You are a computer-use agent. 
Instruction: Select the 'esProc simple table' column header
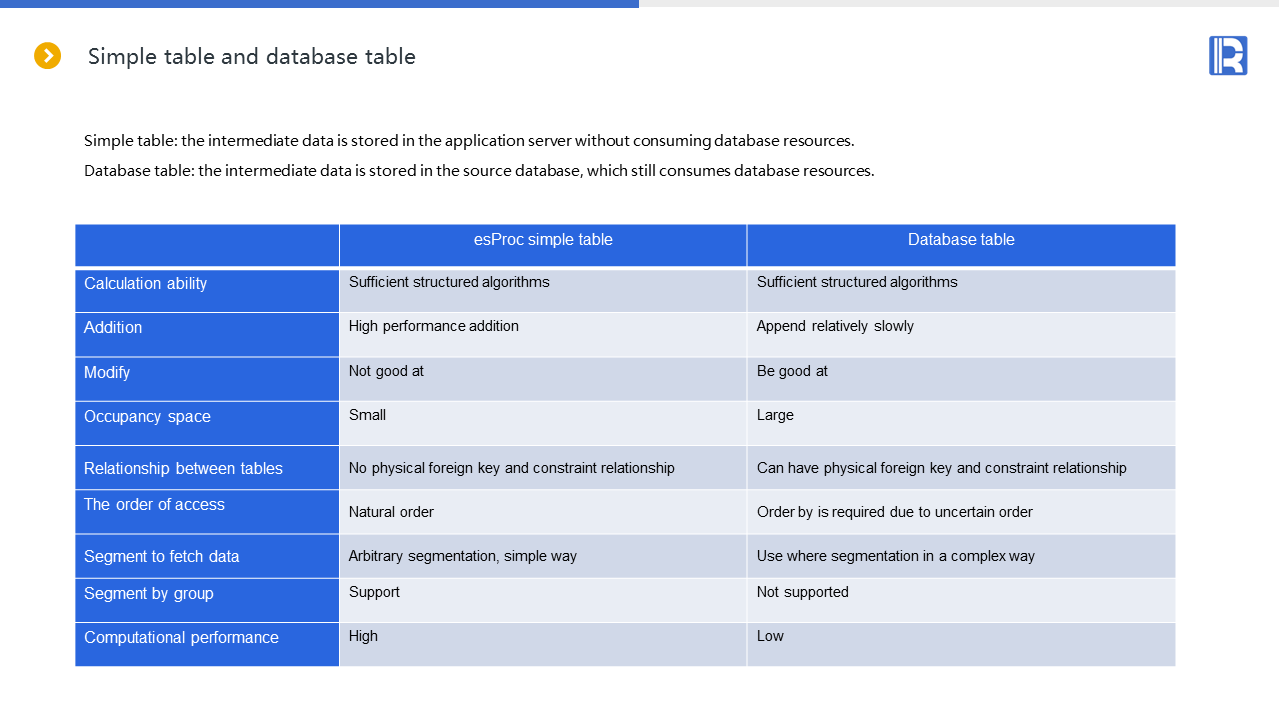[543, 240]
